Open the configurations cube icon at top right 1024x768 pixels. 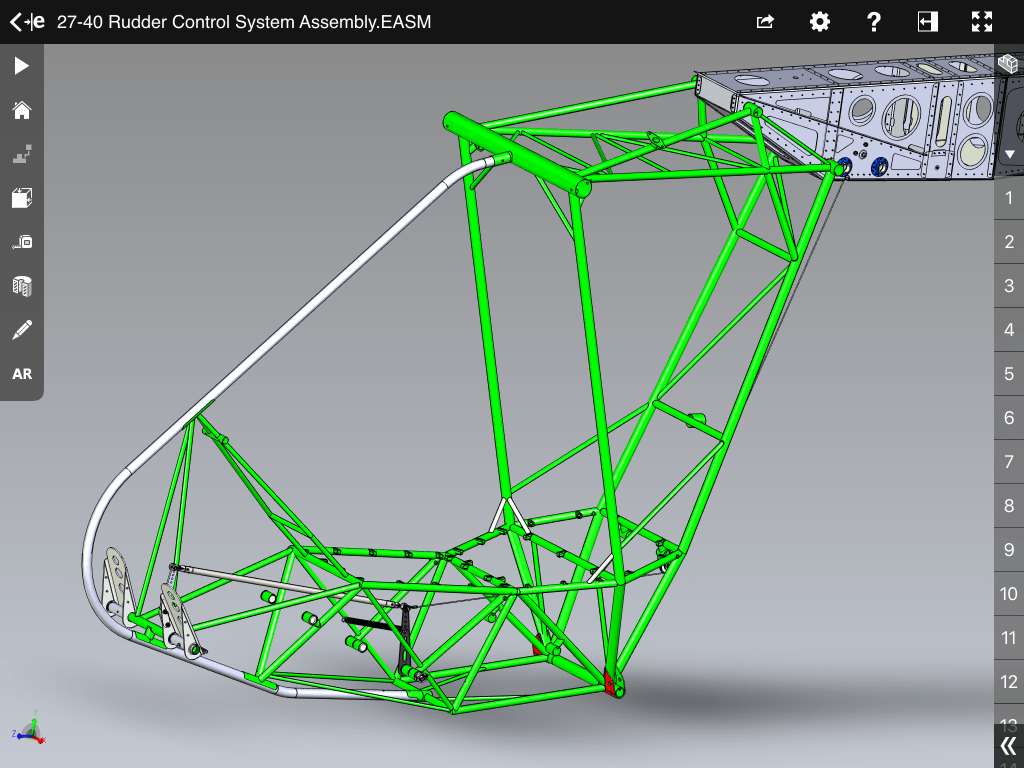tap(1008, 64)
